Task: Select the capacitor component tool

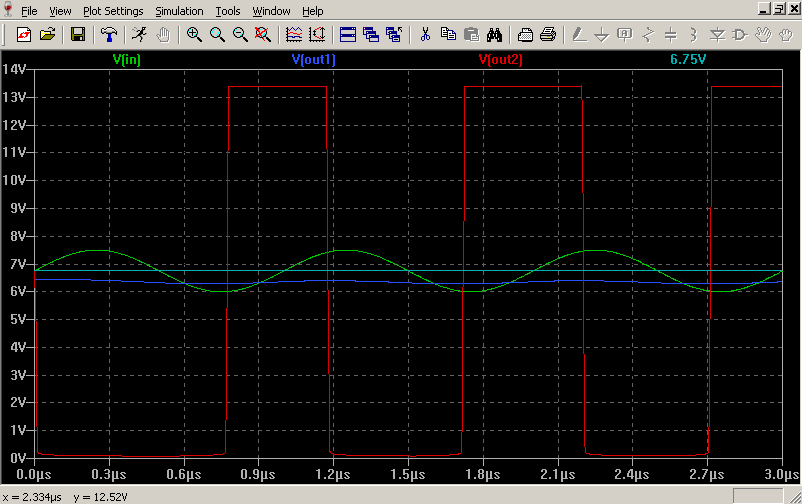Action: (671, 35)
